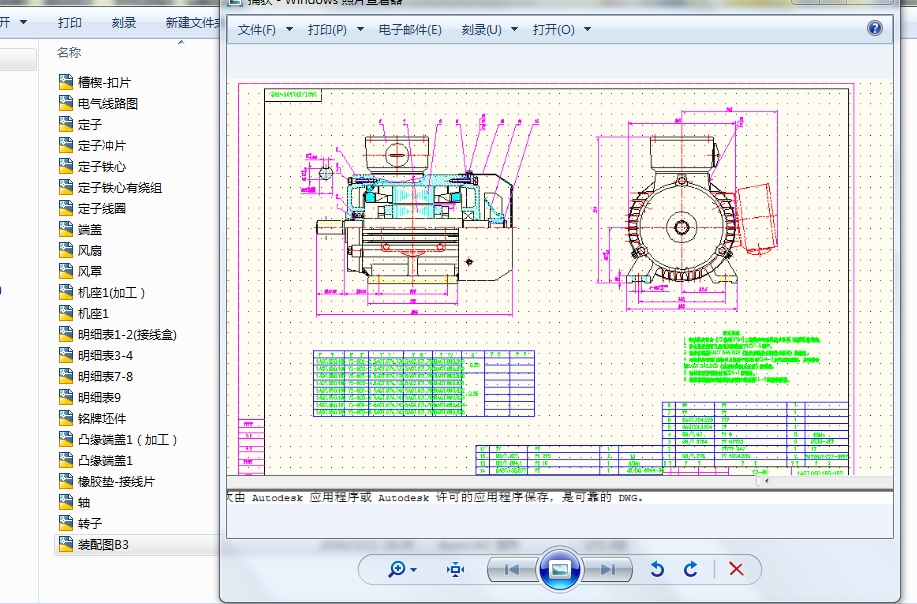The height and width of the screenshot is (604, 917).
Task: Rotate the image counterclockwise
Action: (x=657, y=569)
